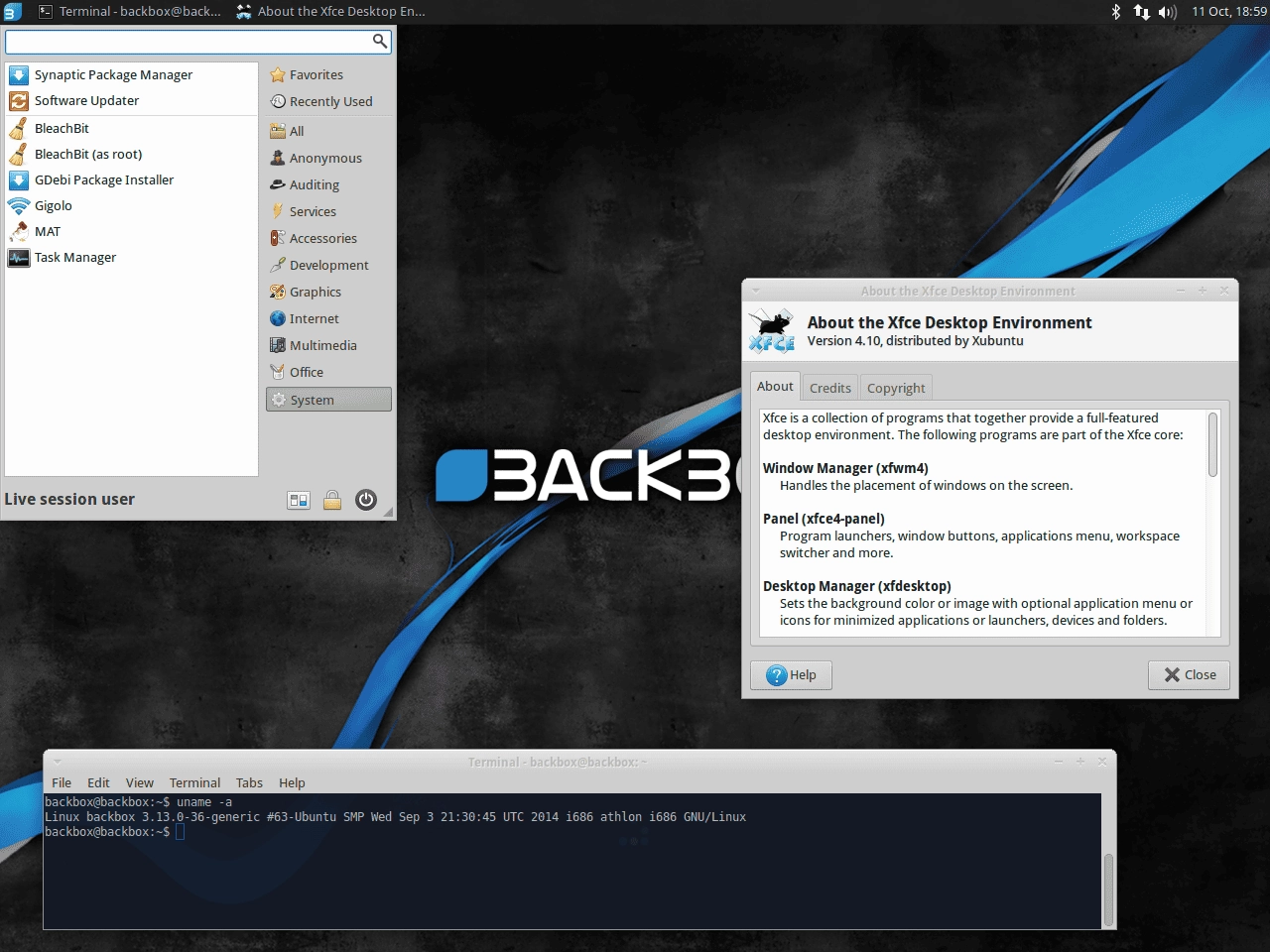The height and width of the screenshot is (952, 1270).
Task: Launch BleachBit
Action: pos(131,128)
